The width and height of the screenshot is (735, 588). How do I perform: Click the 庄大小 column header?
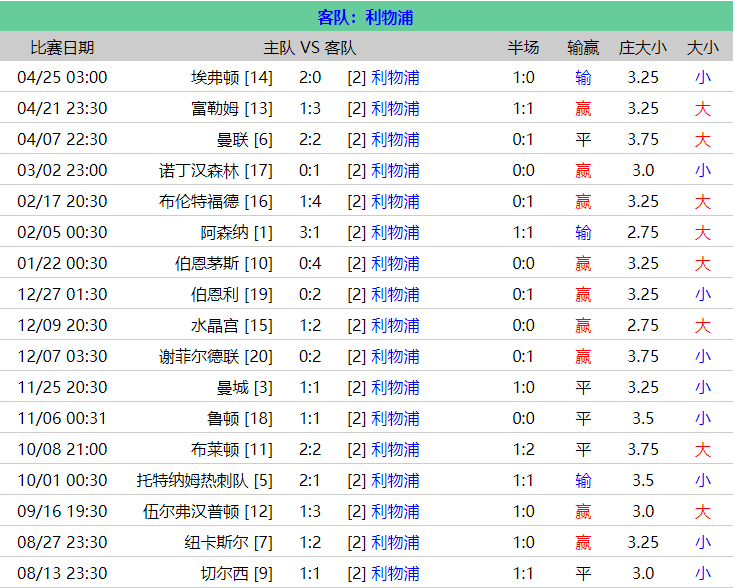click(643, 47)
